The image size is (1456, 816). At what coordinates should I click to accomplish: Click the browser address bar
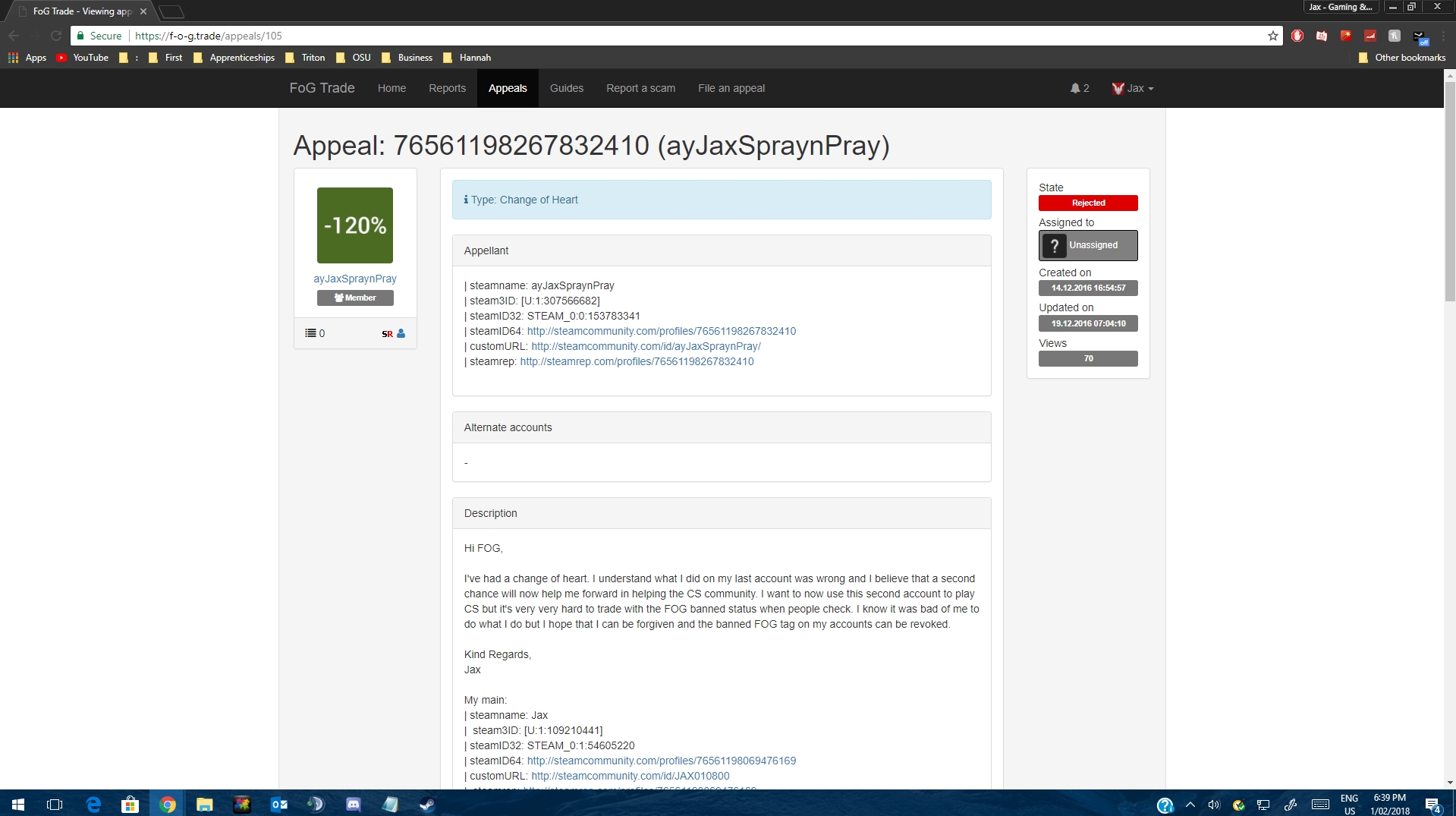(x=683, y=36)
